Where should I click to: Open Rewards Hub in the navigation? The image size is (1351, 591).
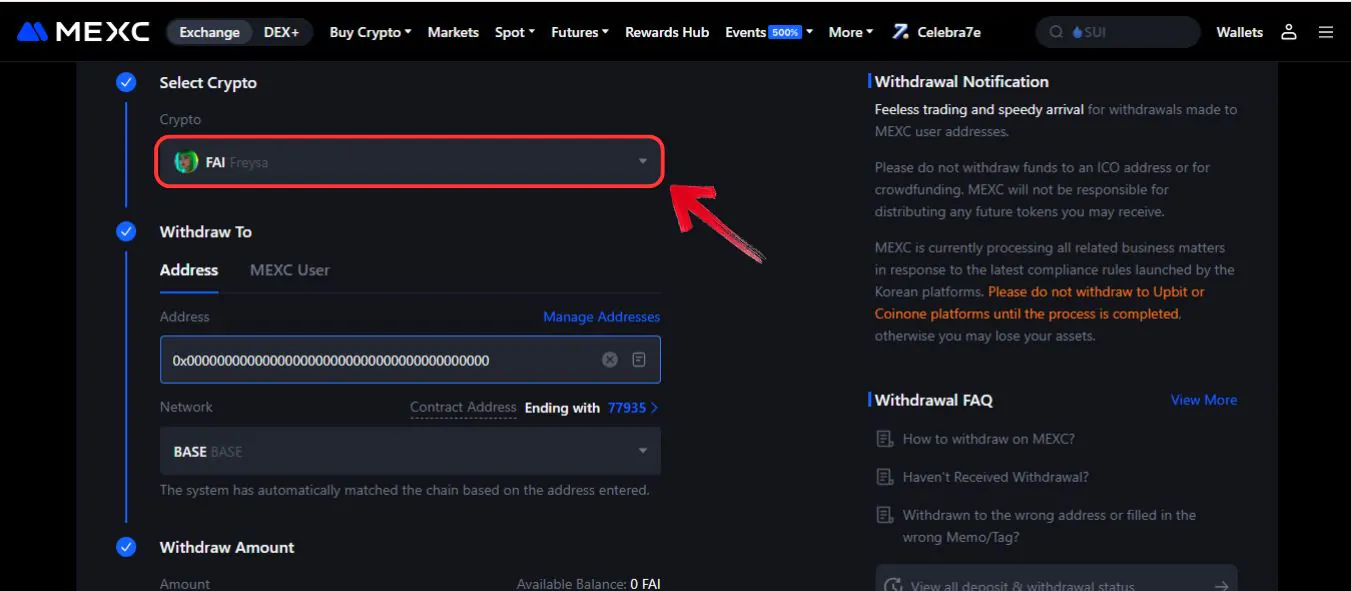click(667, 32)
